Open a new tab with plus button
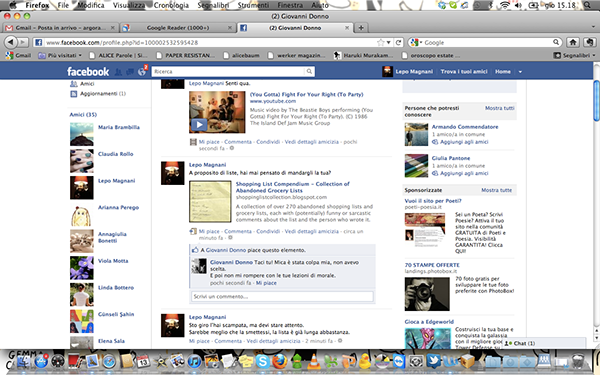Screen dimensions: 600x375 (360, 28)
